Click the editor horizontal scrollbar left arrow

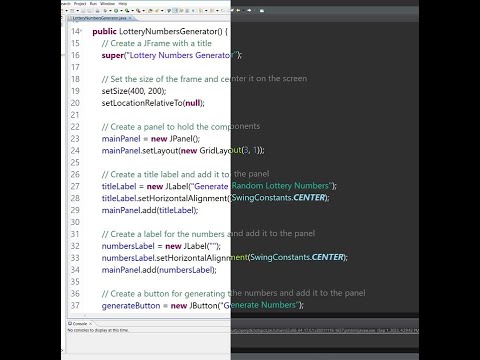(85, 315)
